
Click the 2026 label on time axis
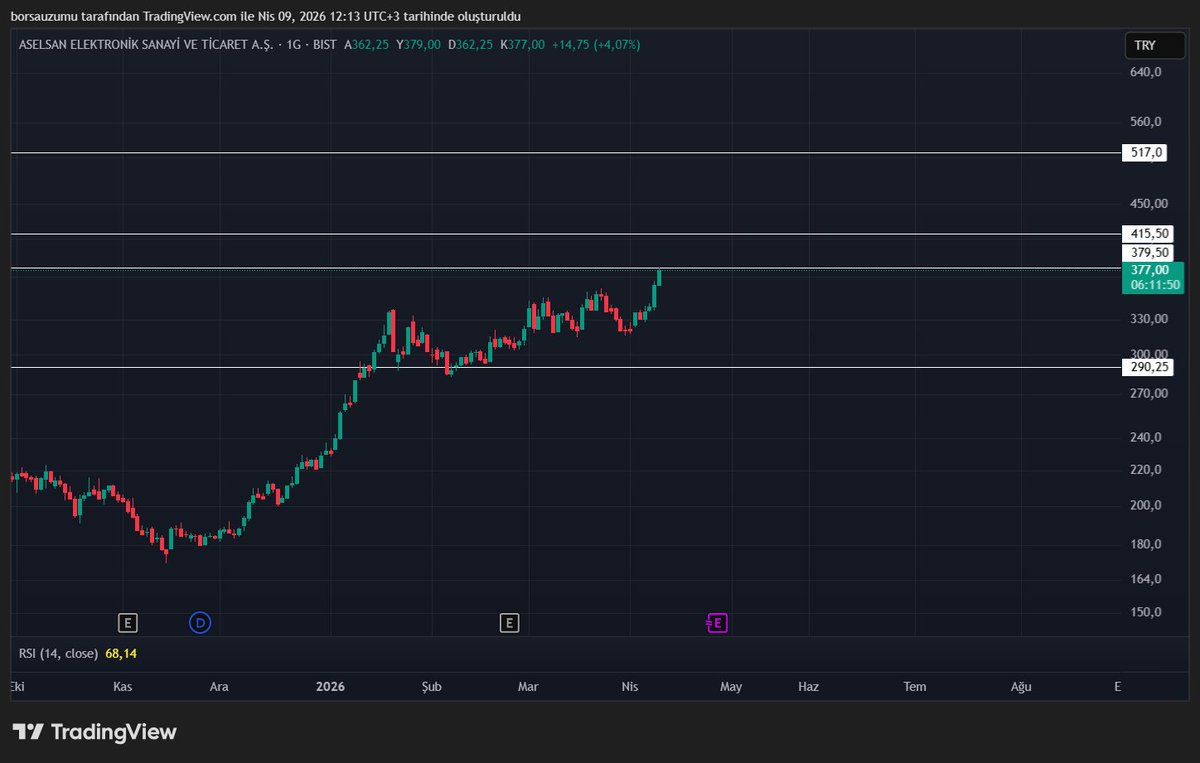(x=330, y=686)
